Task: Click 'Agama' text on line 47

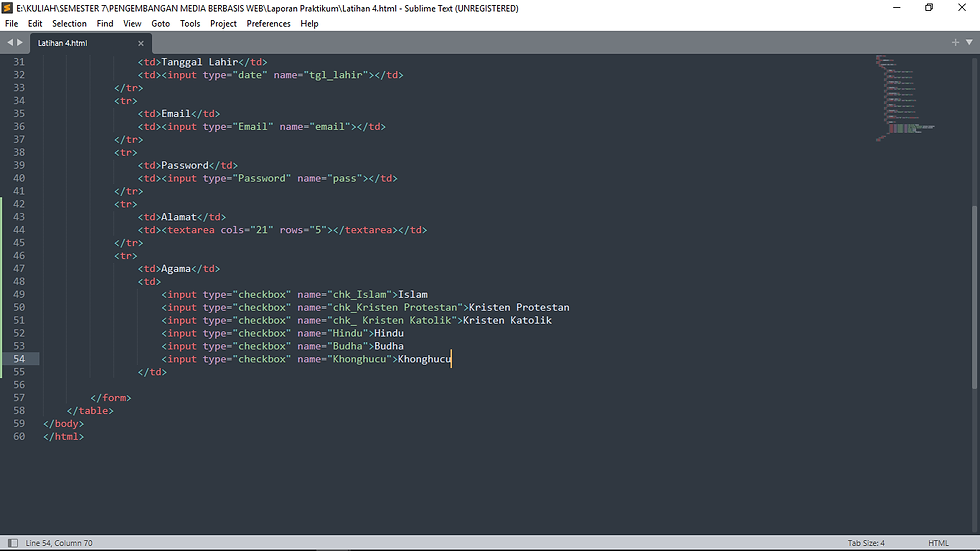Action: pyautogui.click(x=176, y=269)
